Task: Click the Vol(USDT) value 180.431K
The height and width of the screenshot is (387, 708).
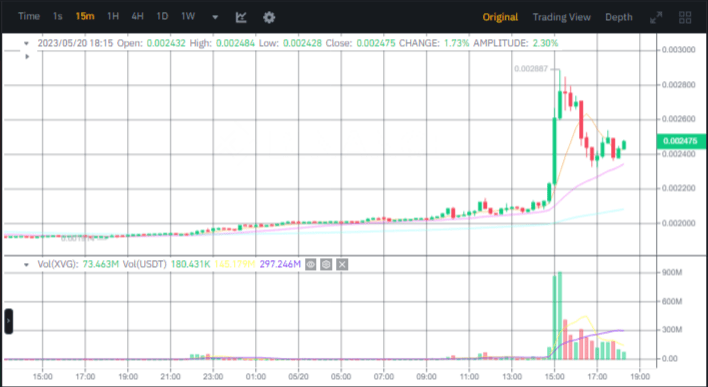Action: coord(191,264)
